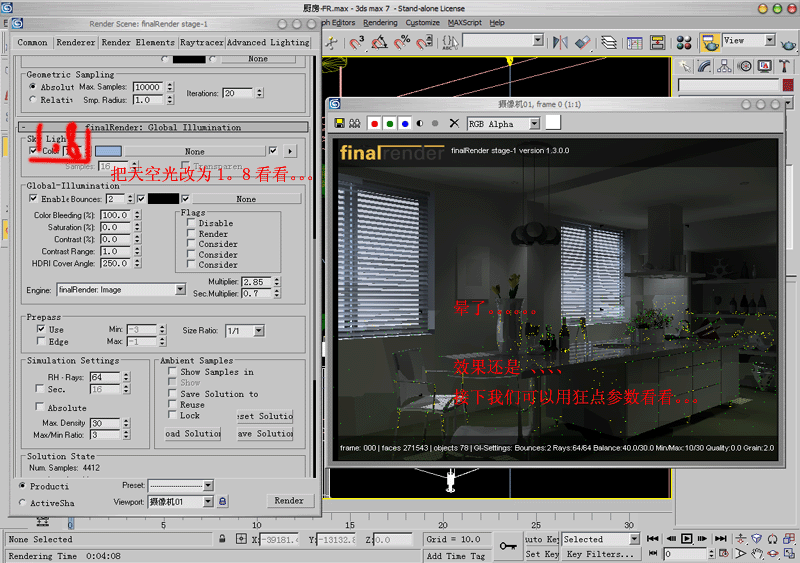Switch to Modify command panel tab

tap(705, 66)
